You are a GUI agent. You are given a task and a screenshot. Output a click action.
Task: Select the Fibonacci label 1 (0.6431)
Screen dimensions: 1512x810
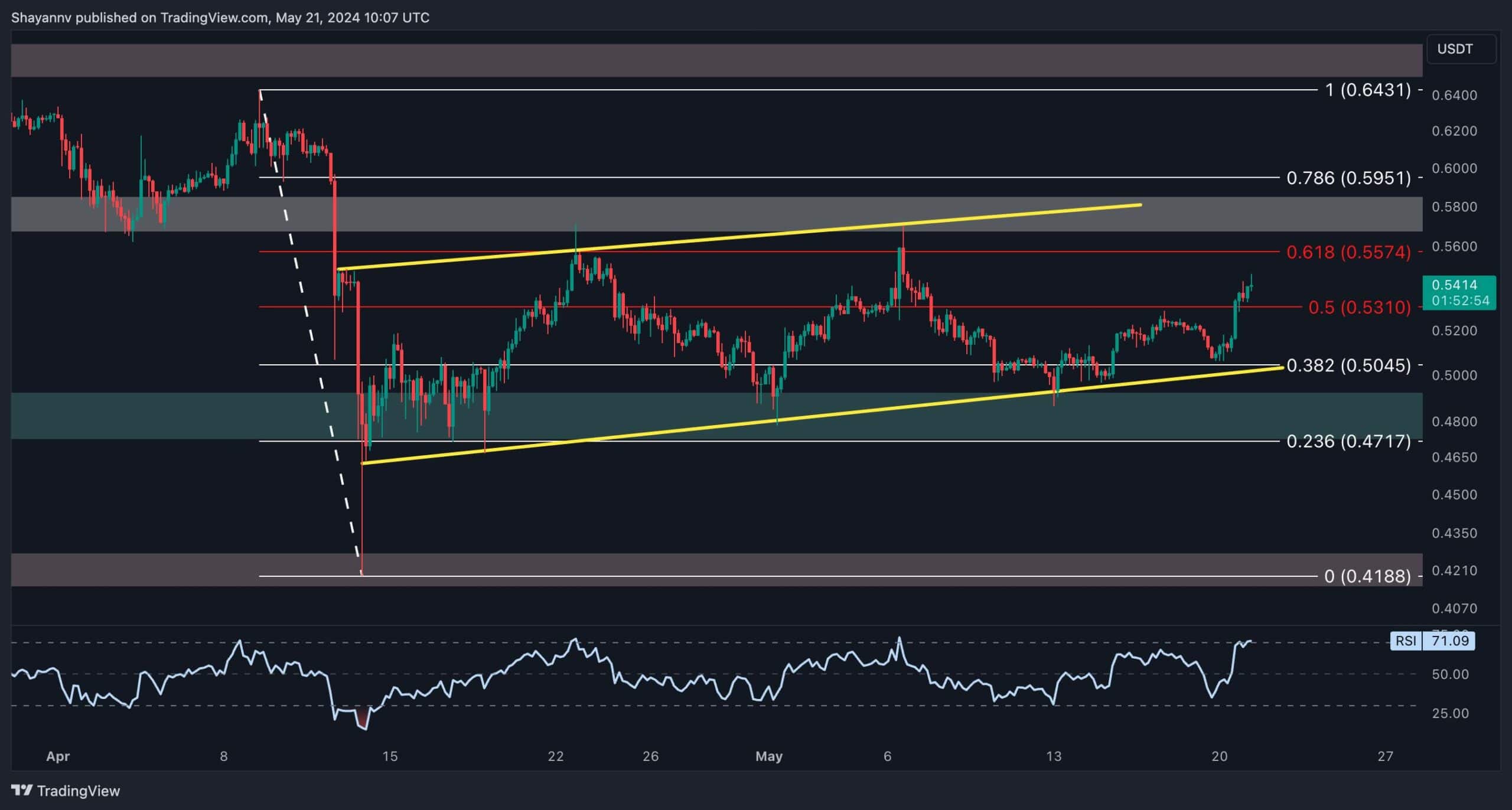[x=1368, y=90]
